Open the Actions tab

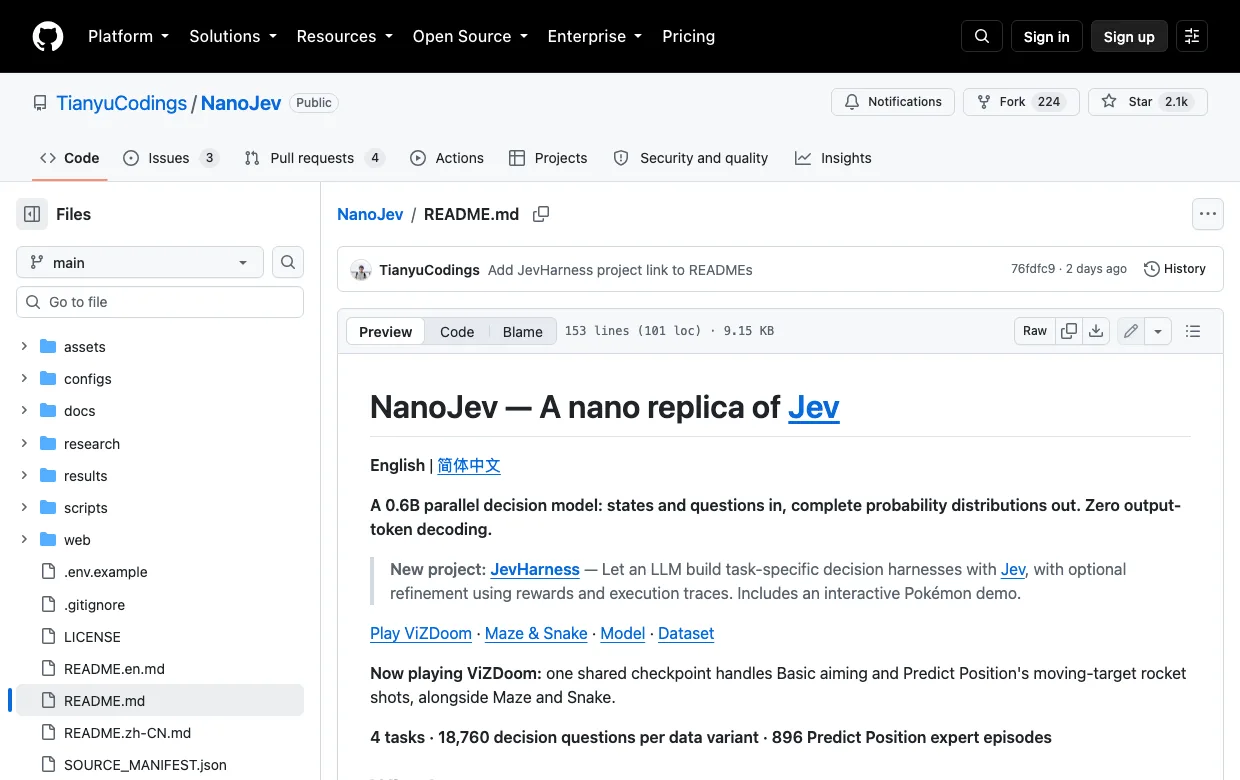[446, 158]
